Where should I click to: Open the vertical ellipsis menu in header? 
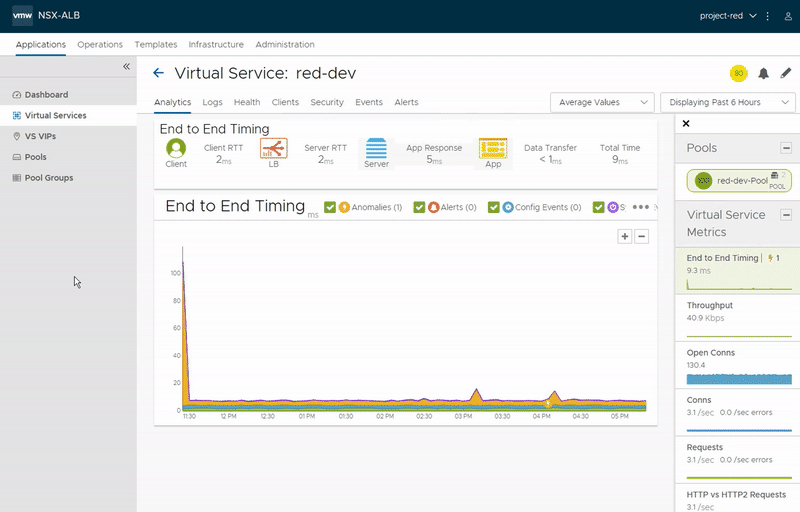coord(767,16)
